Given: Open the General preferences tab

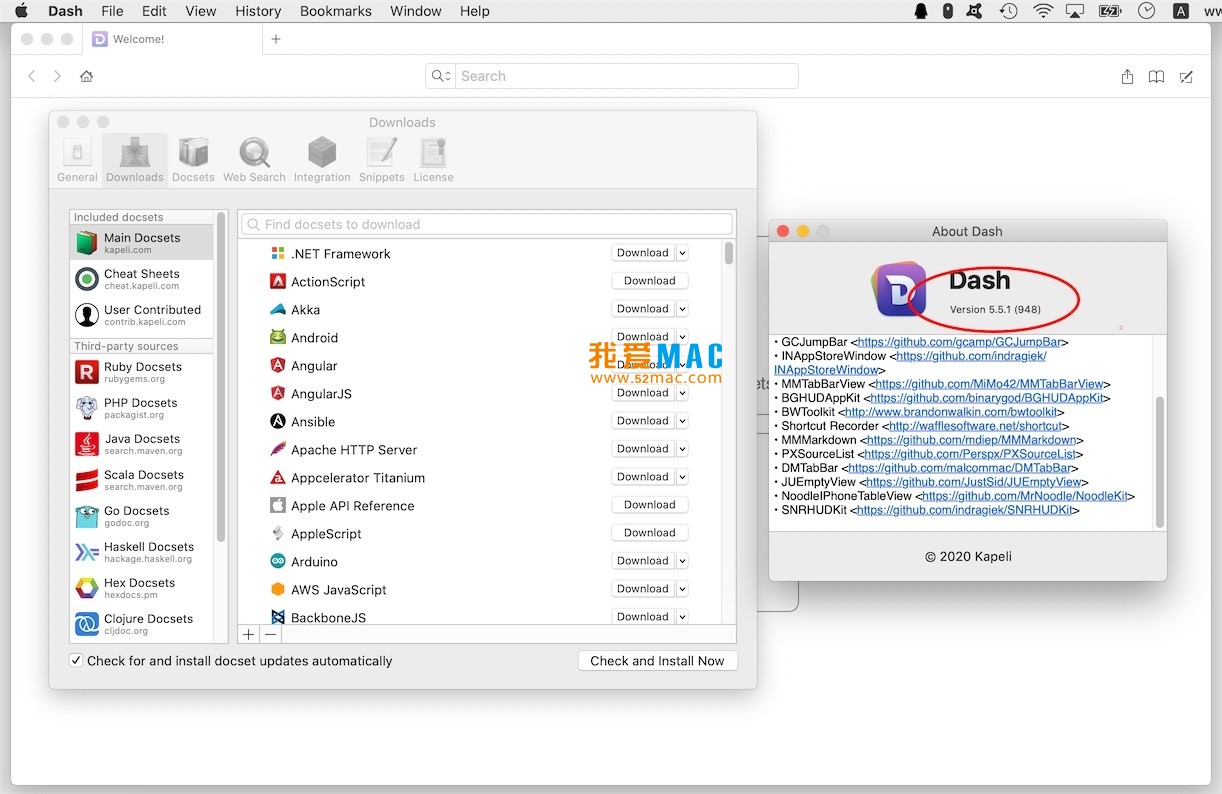Looking at the screenshot, I should tap(77, 160).
